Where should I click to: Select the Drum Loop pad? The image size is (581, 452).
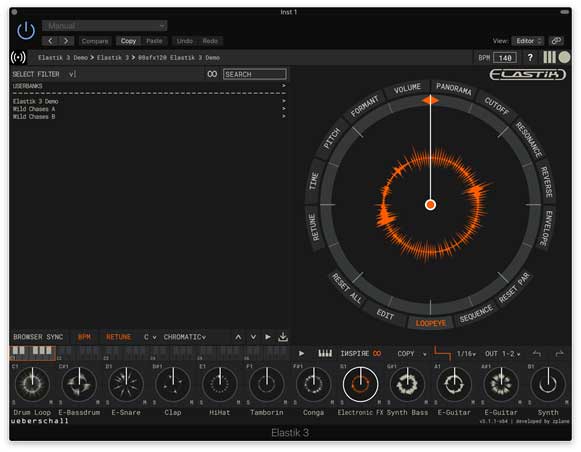[32, 384]
